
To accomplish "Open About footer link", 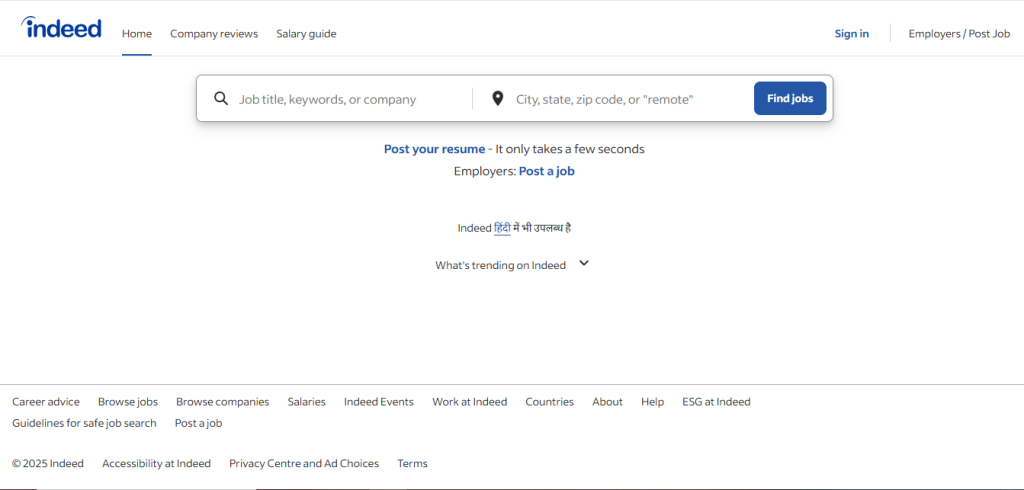I will 607,402.
